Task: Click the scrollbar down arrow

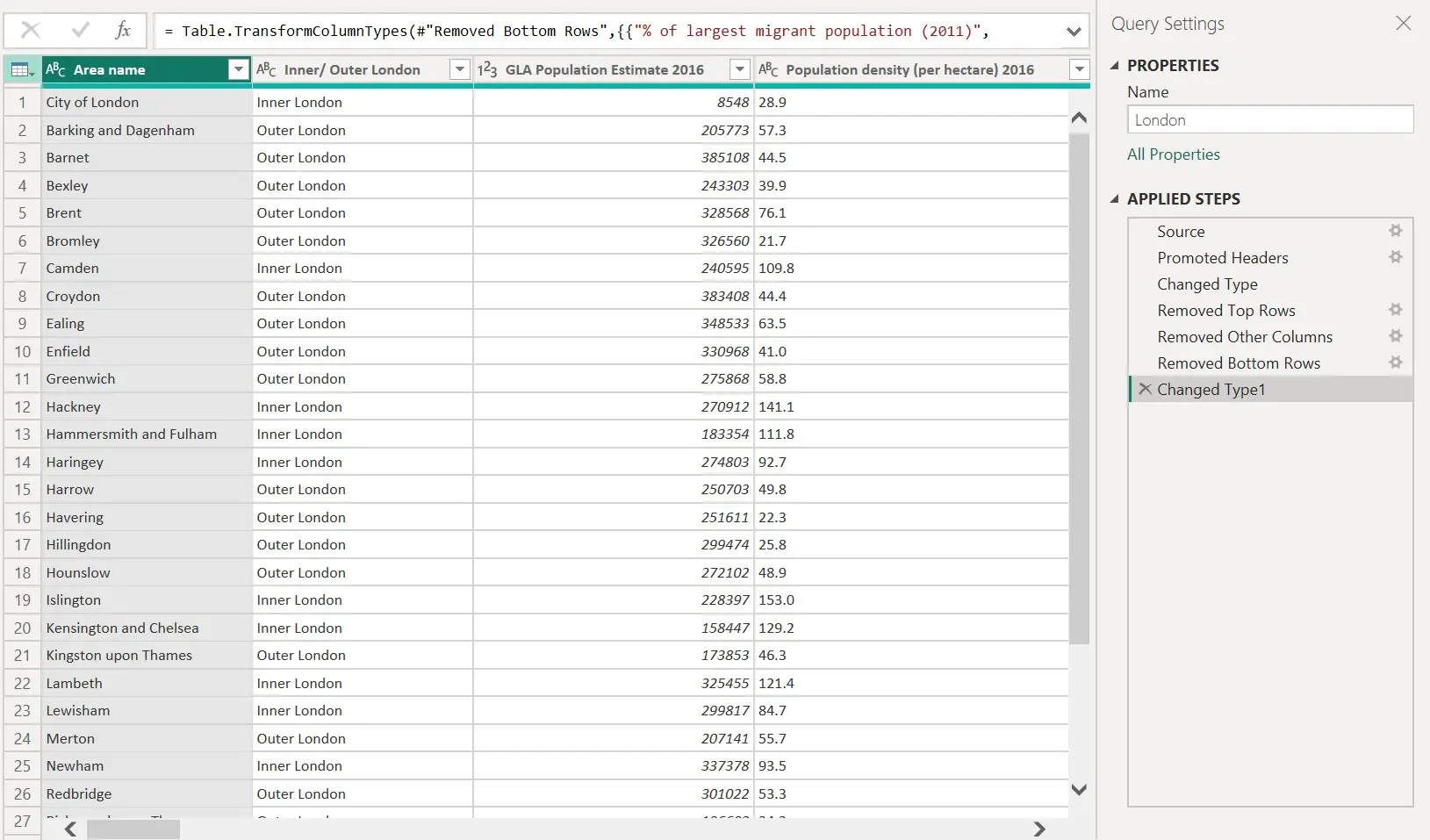Action: 1079,789
